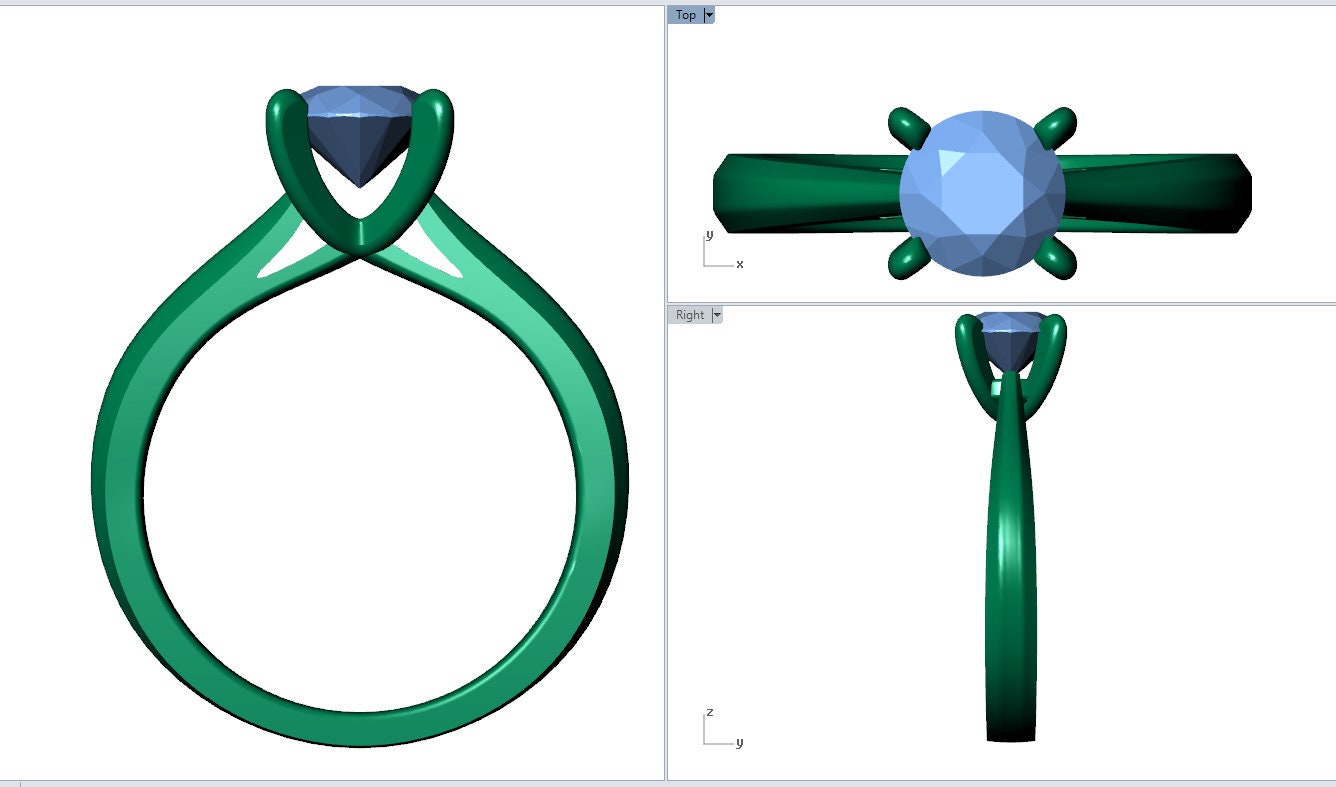The height and width of the screenshot is (787, 1336).
Task: Click the splitter bar between Top and Right viewports
Action: tap(1000, 300)
